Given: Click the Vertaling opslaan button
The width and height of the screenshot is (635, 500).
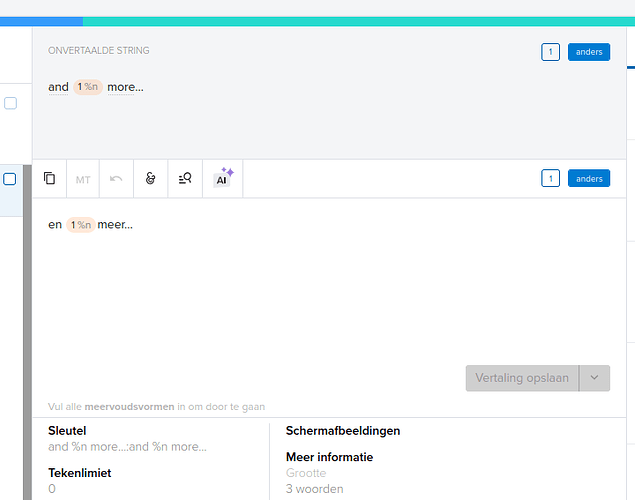Looking at the screenshot, I should tap(522, 378).
